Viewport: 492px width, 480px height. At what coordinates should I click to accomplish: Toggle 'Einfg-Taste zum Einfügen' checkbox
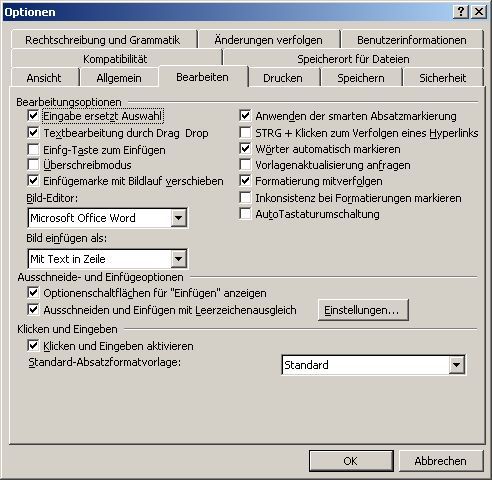(x=33, y=149)
